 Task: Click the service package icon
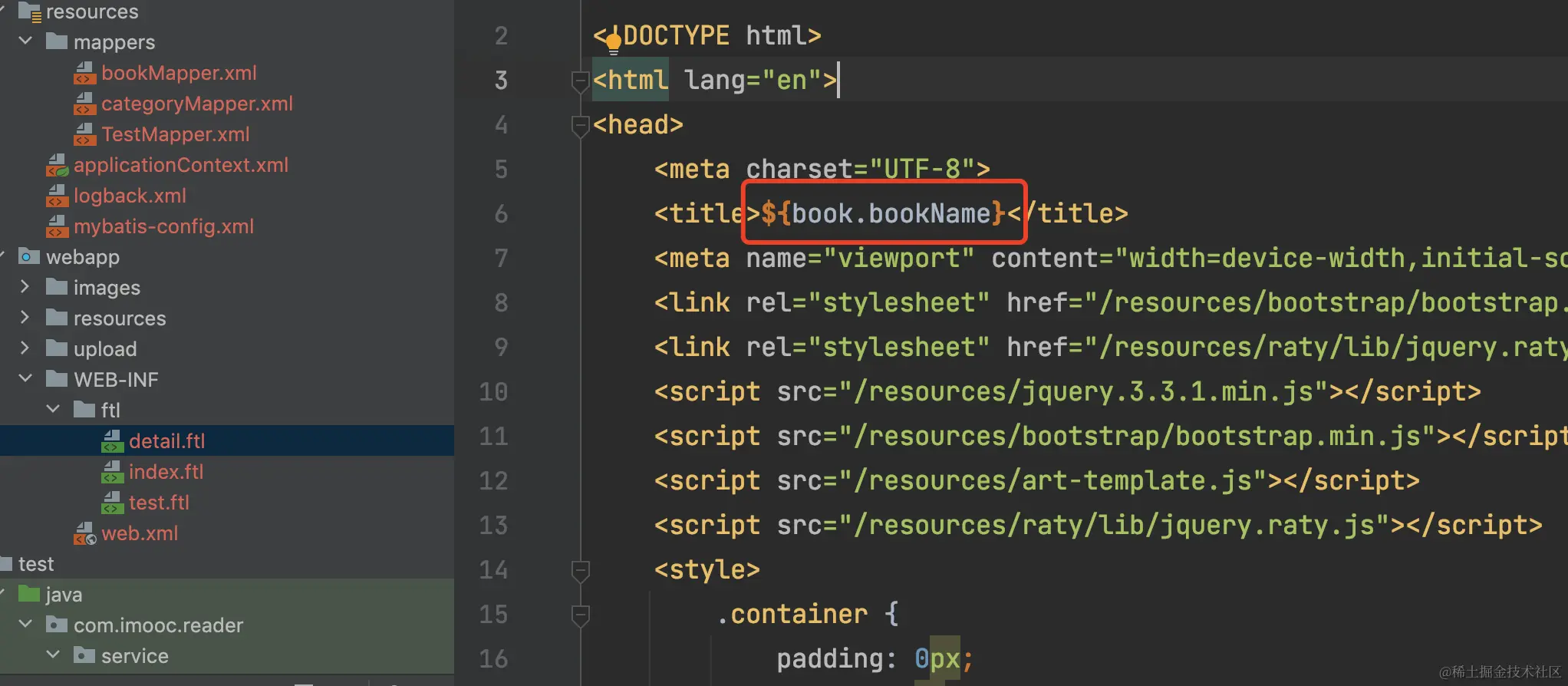point(84,655)
